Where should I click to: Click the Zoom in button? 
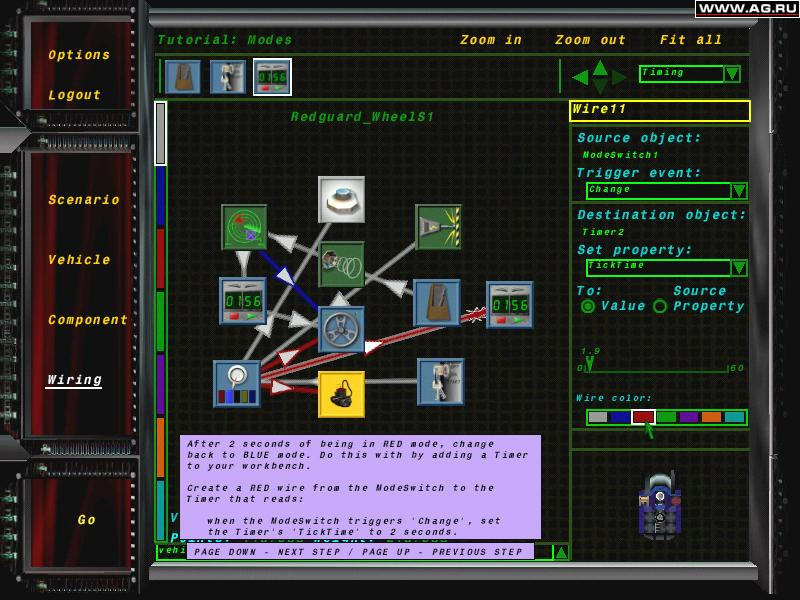click(491, 40)
